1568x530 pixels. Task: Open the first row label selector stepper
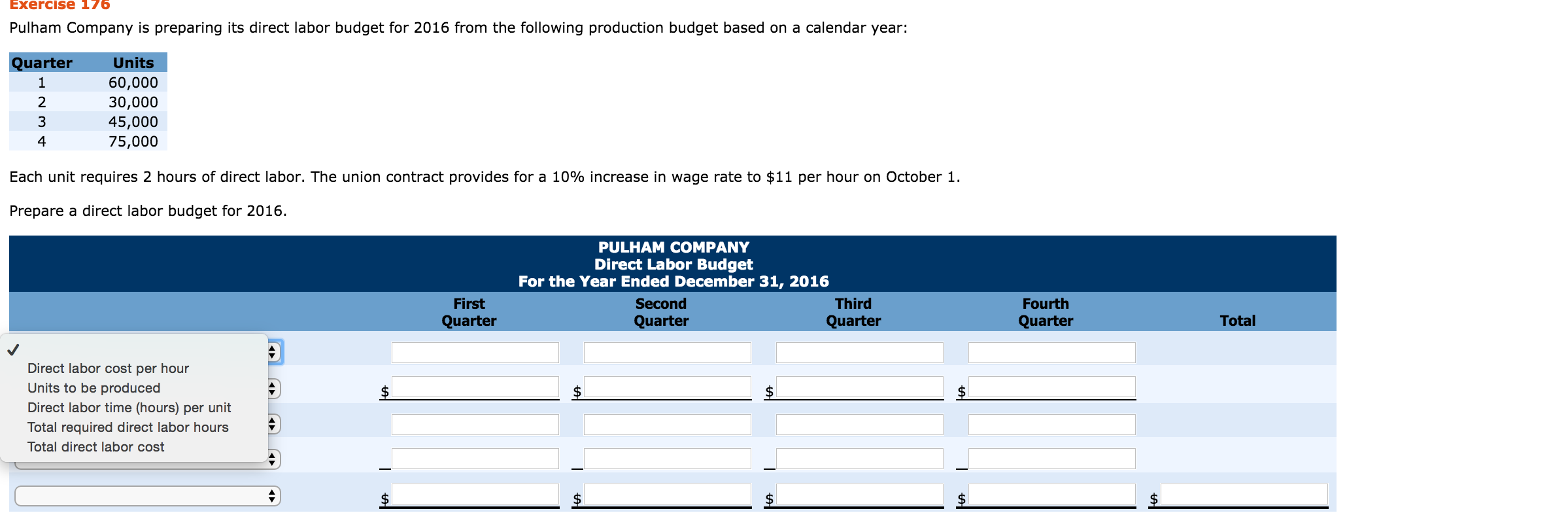[x=271, y=351]
